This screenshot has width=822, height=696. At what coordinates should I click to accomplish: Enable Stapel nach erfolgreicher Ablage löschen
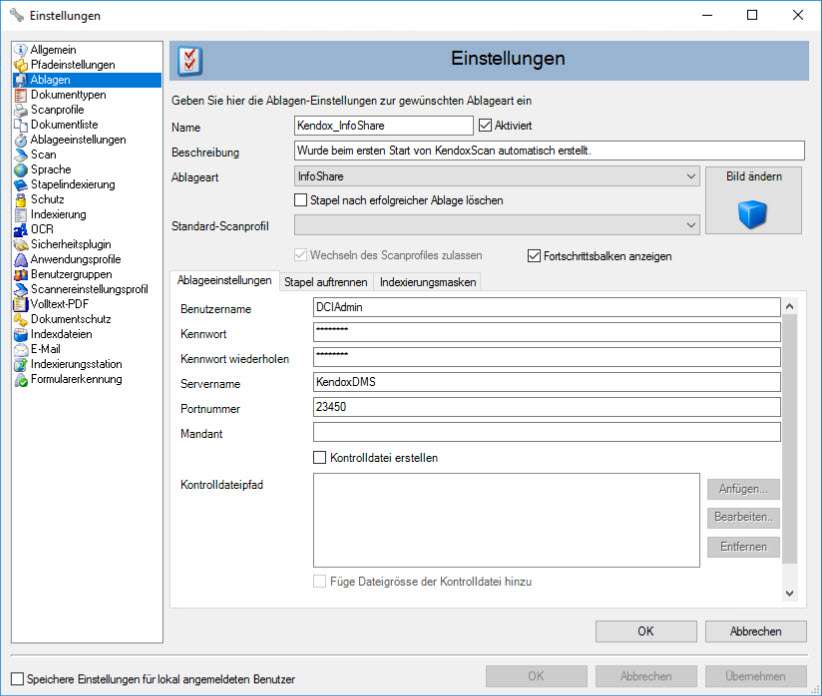301,200
